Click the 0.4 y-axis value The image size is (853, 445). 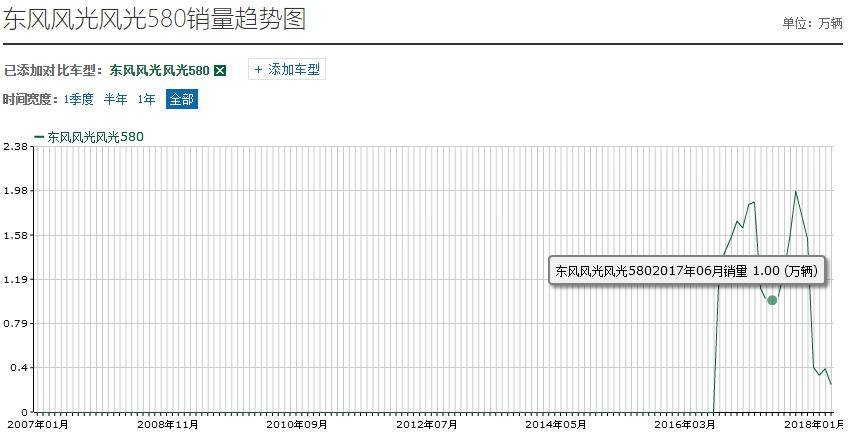coord(19,368)
